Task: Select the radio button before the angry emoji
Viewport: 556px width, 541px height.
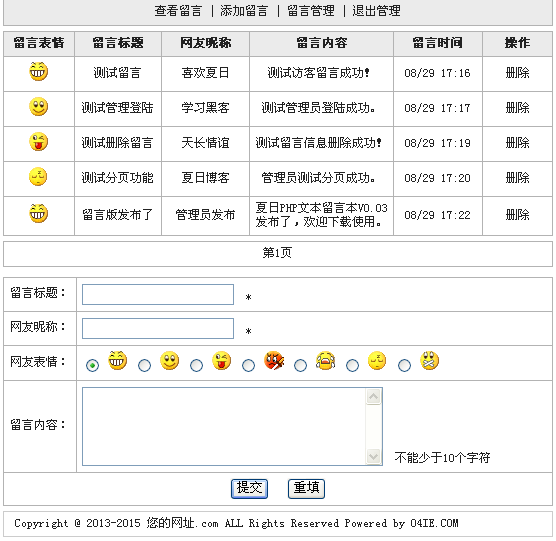Action: (248, 365)
